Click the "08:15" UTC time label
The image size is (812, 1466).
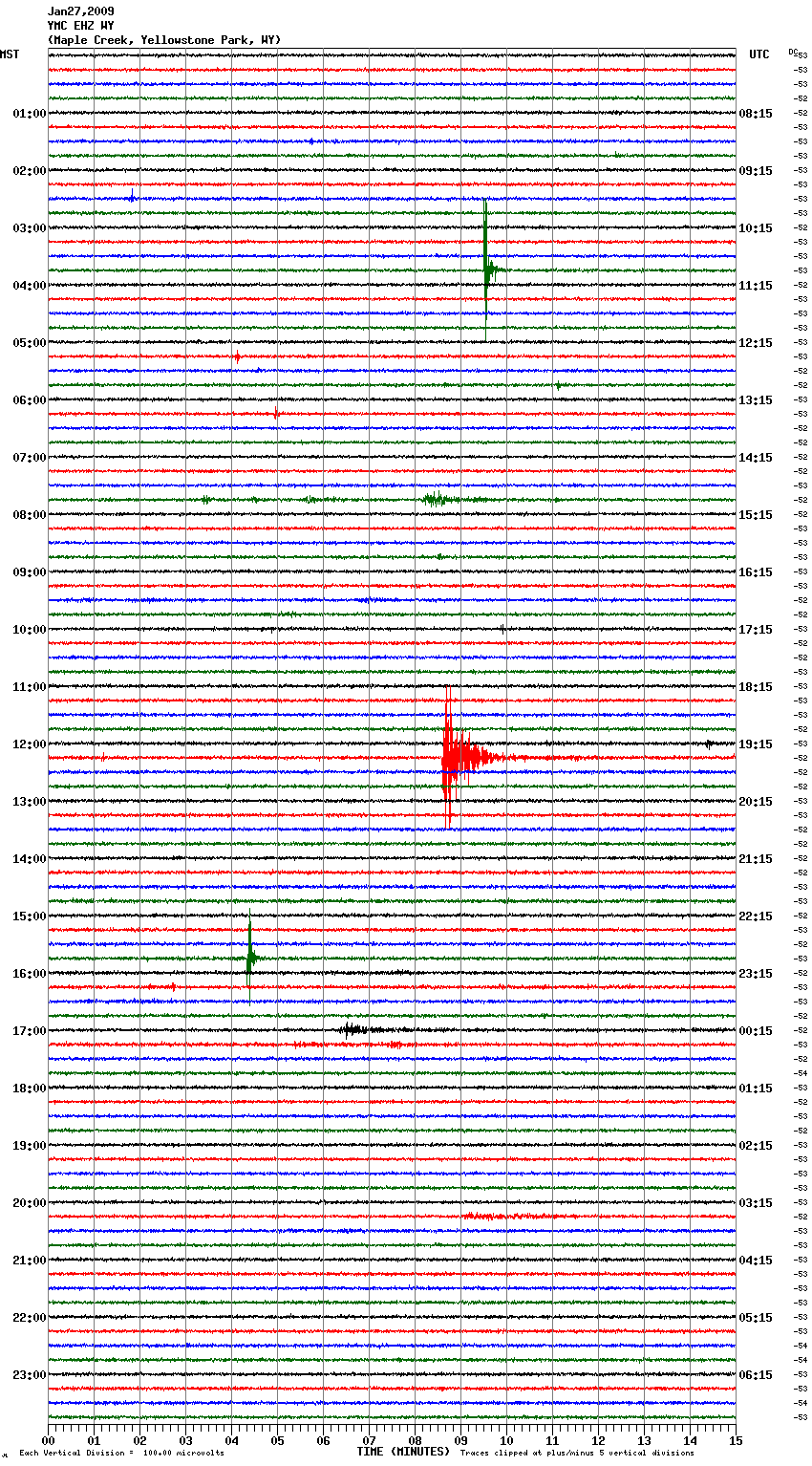click(756, 114)
